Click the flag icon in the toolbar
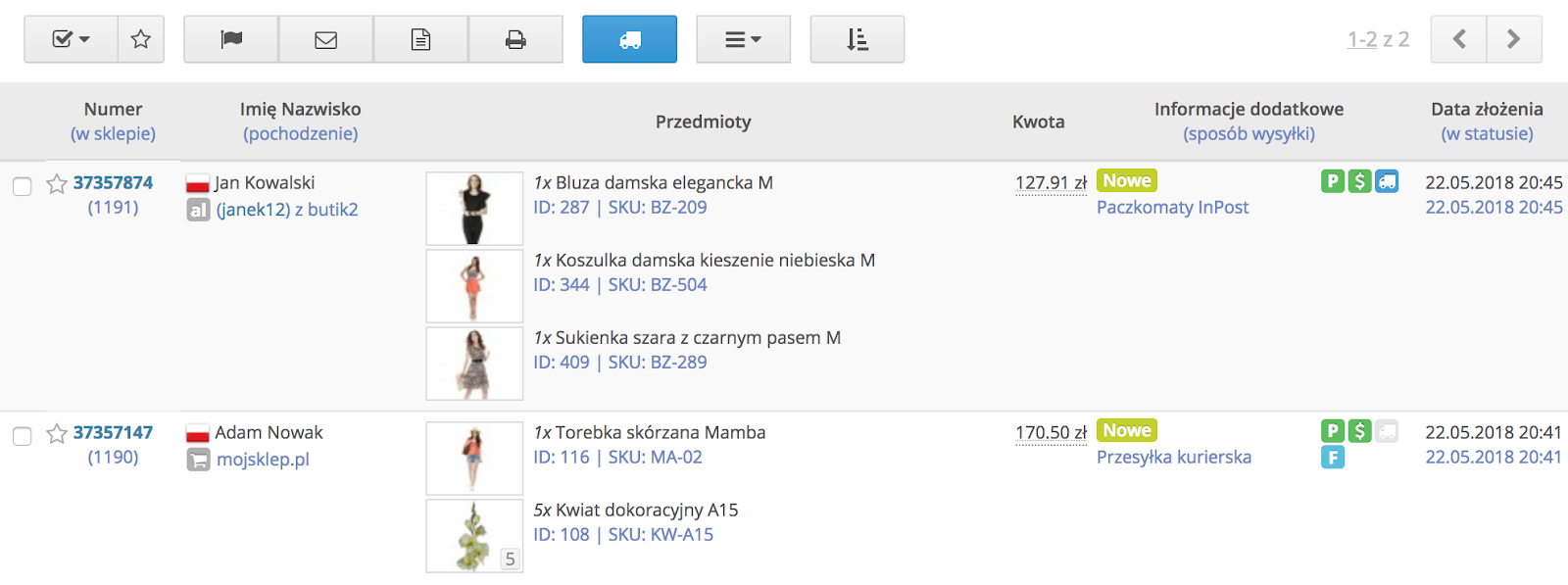1568x585 pixels. pyautogui.click(x=231, y=39)
